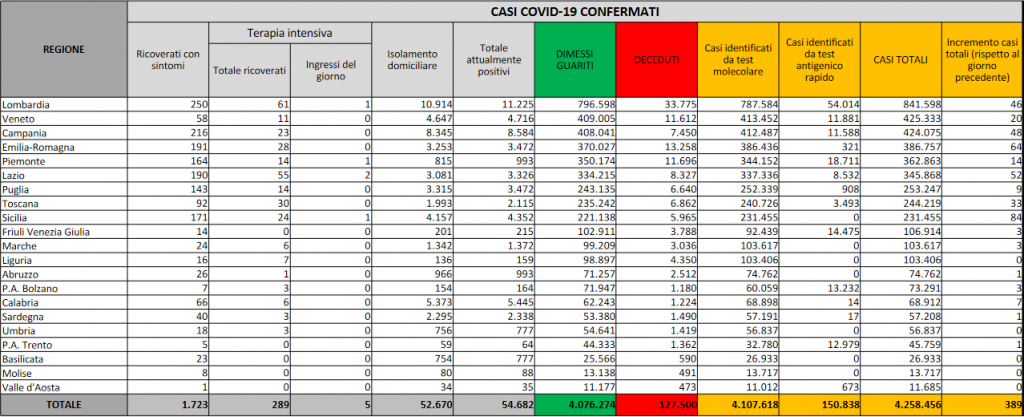The image size is (1024, 417).
Task: Select the Totale attualmente positivi header
Action: (x=492, y=60)
